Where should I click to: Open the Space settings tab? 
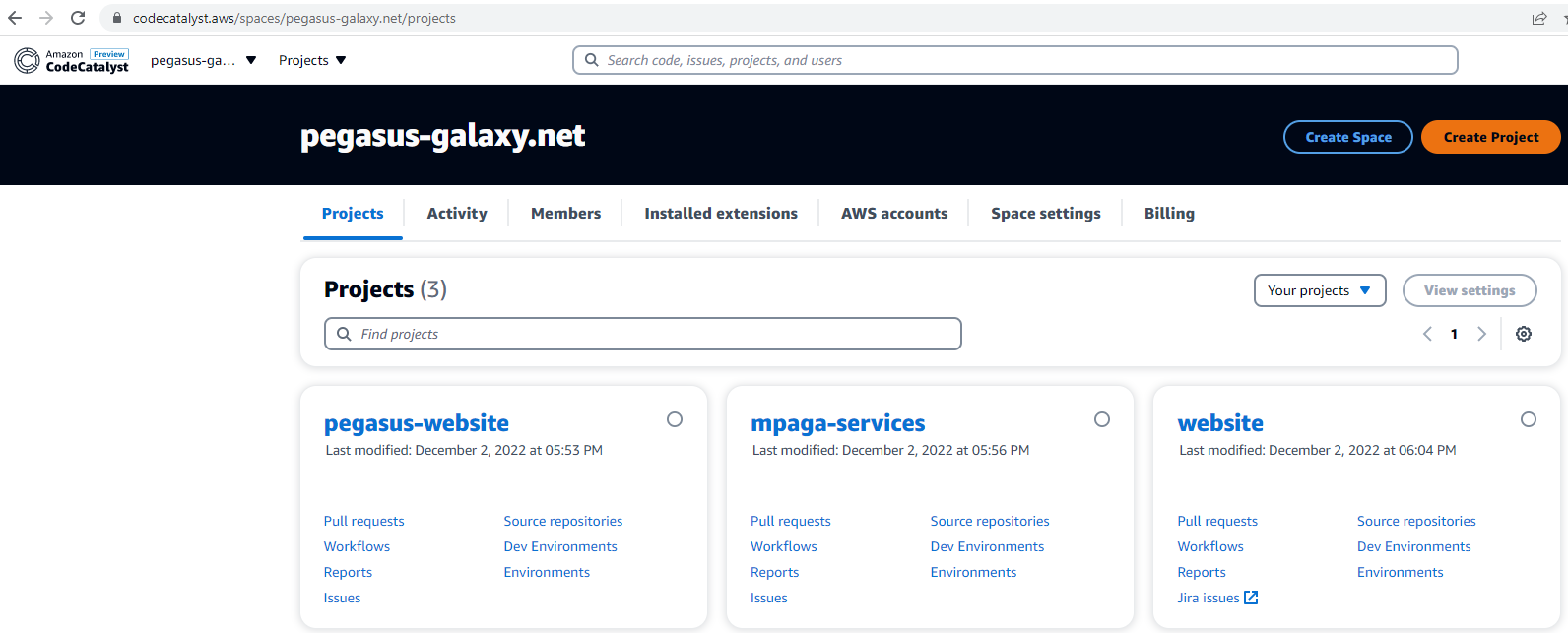(x=1046, y=213)
